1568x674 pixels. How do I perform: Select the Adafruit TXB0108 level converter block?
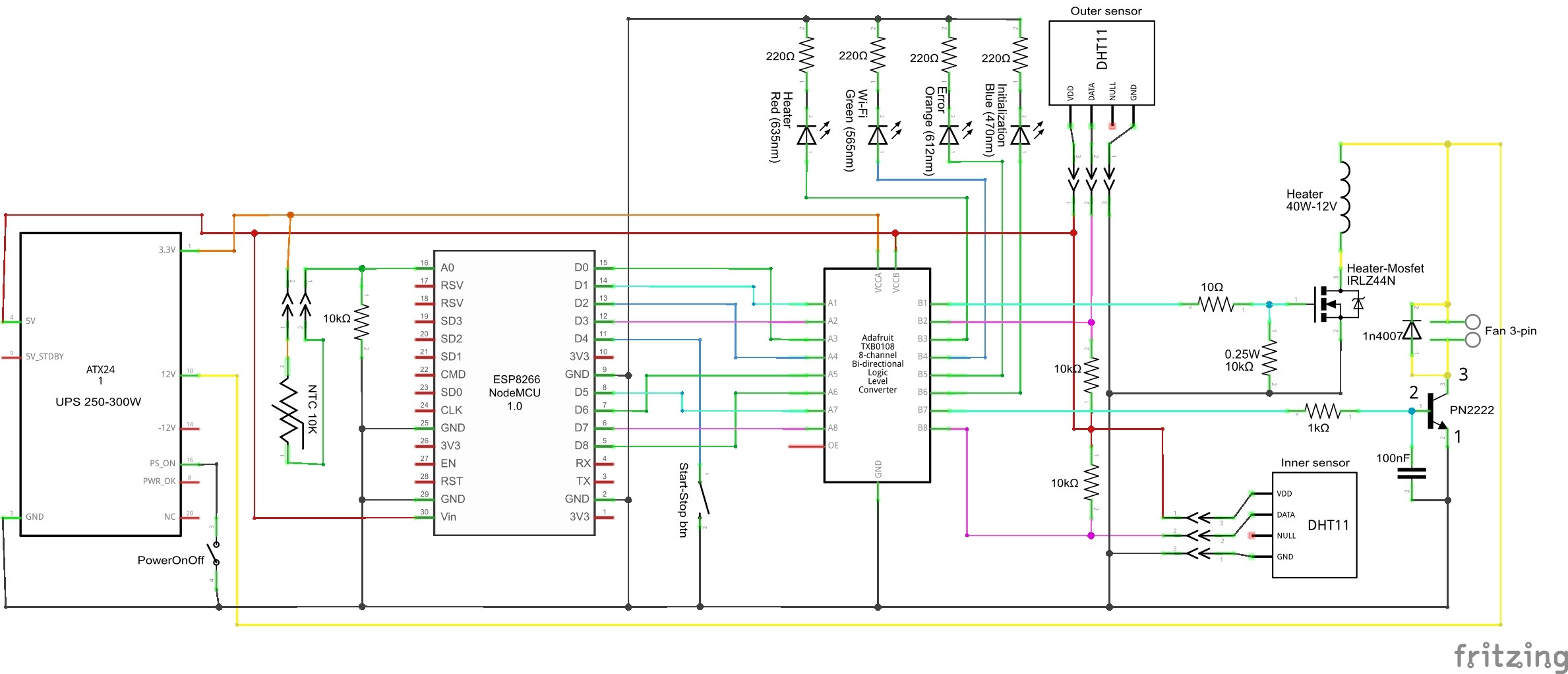(877, 375)
